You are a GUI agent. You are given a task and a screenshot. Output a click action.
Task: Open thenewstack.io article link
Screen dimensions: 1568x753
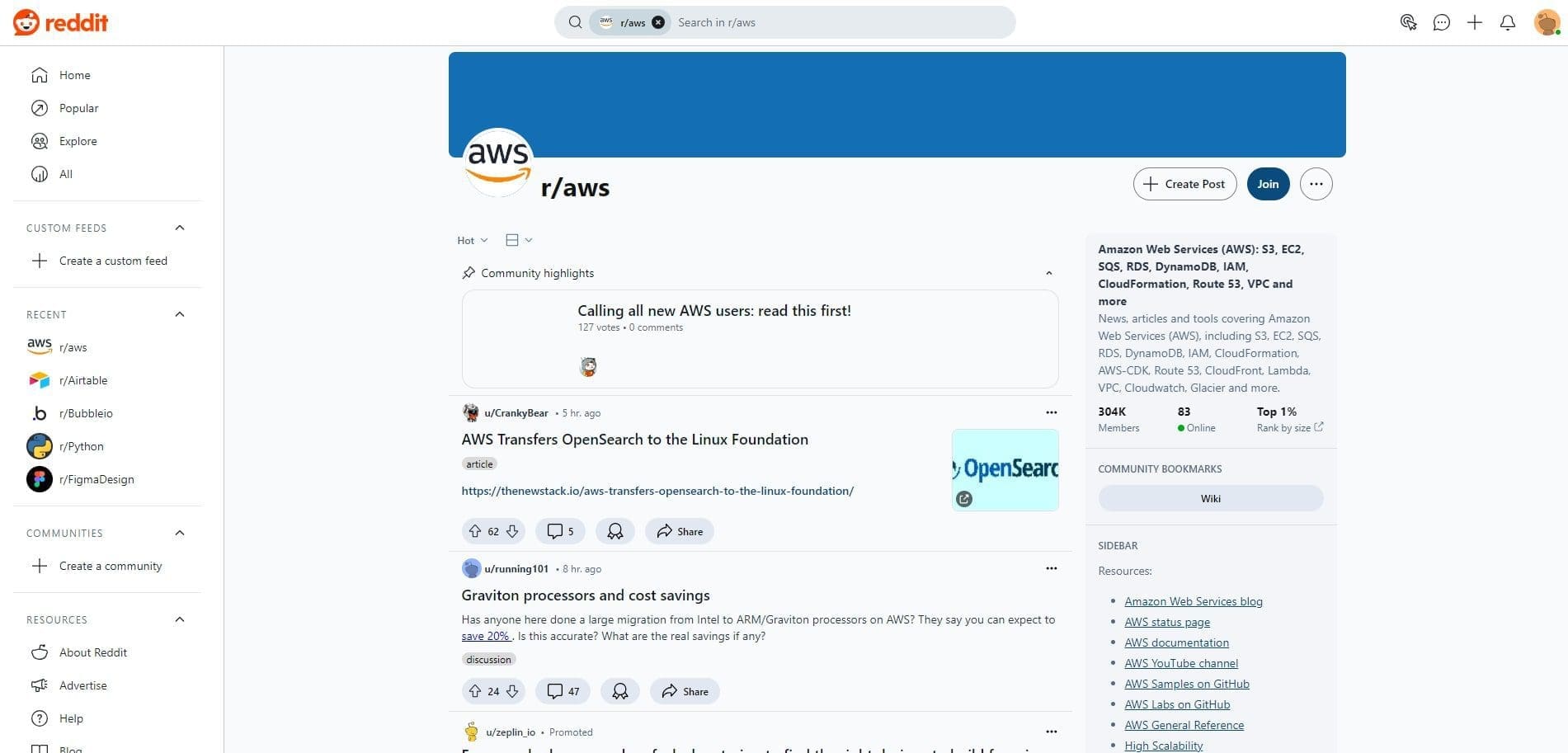point(657,491)
